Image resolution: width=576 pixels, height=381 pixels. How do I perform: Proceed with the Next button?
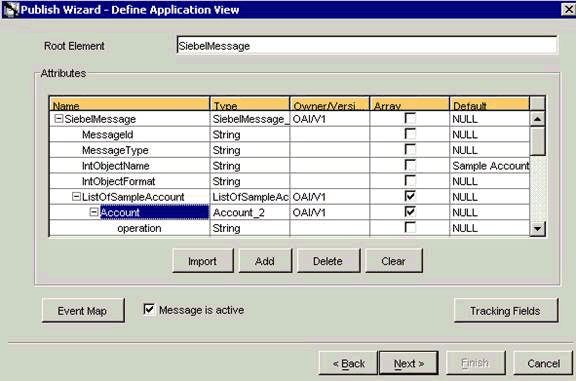(408, 363)
